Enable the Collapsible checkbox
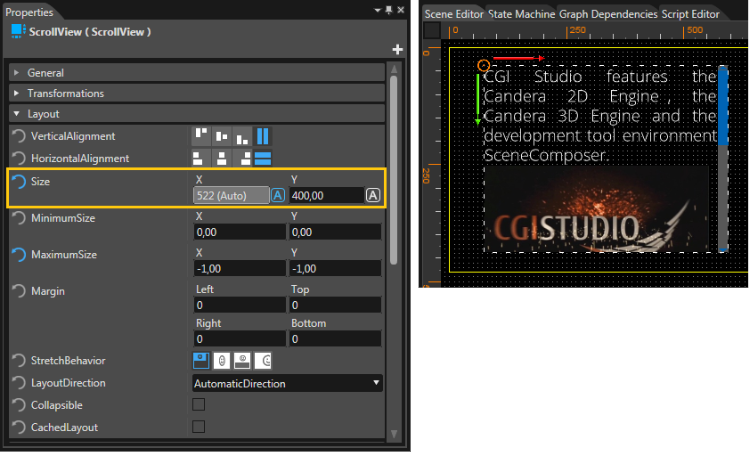The width and height of the screenshot is (750, 453). (x=199, y=405)
